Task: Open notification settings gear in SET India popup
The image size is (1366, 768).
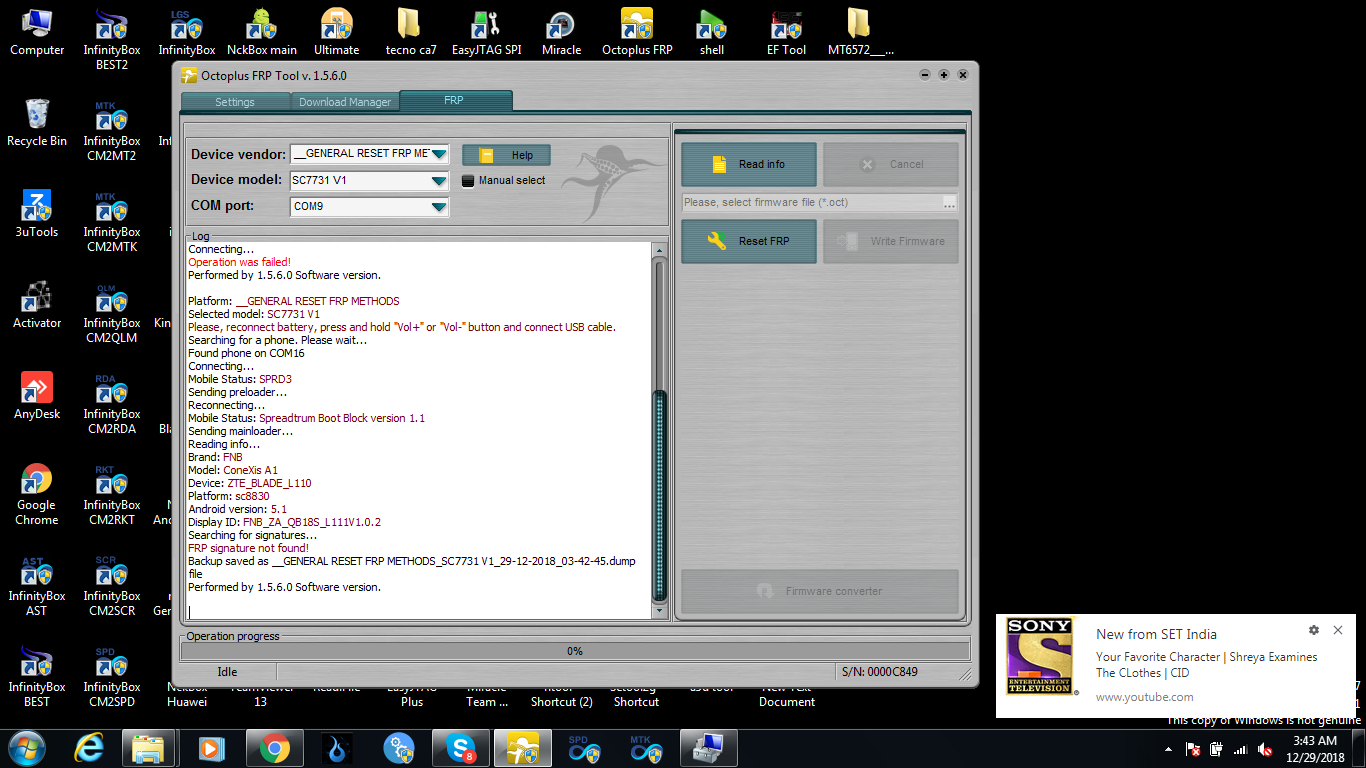Action: click(x=1314, y=630)
